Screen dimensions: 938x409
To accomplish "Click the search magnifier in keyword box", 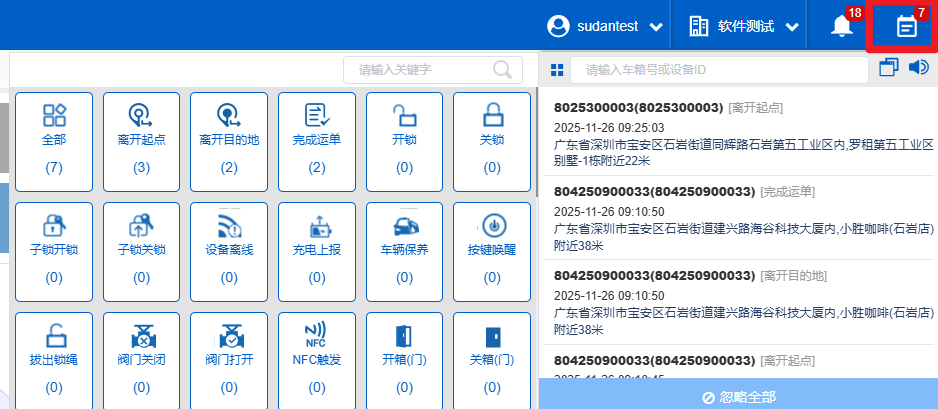I will 502,69.
